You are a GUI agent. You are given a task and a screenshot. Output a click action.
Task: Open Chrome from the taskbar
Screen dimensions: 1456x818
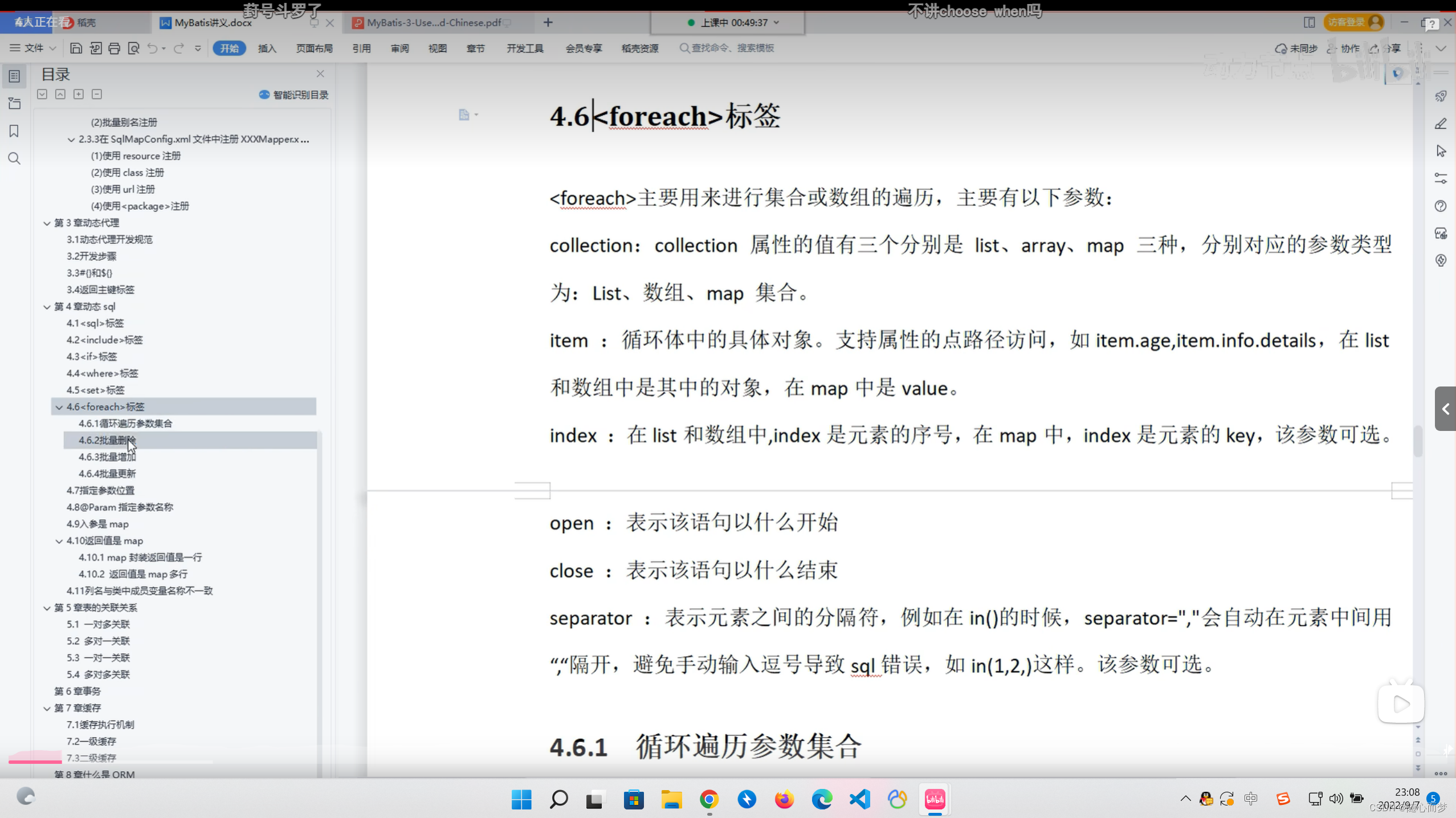click(709, 799)
